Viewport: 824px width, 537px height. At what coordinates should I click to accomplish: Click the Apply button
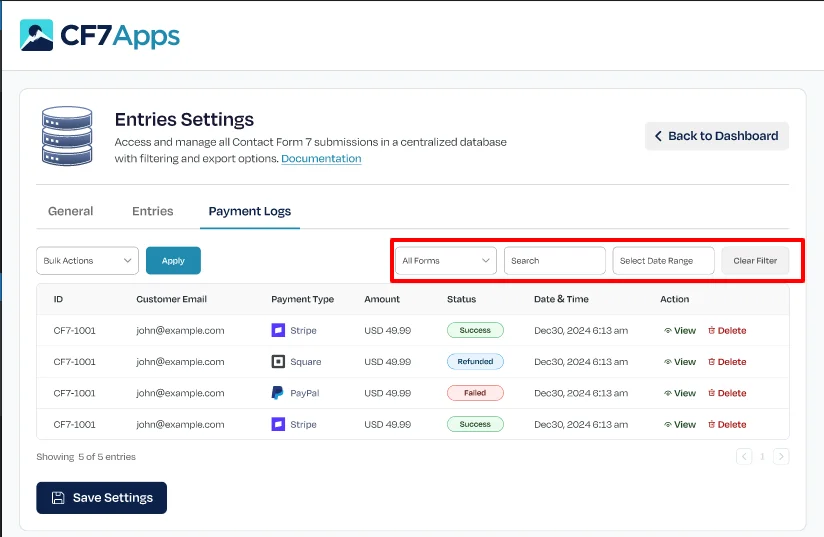coord(173,261)
